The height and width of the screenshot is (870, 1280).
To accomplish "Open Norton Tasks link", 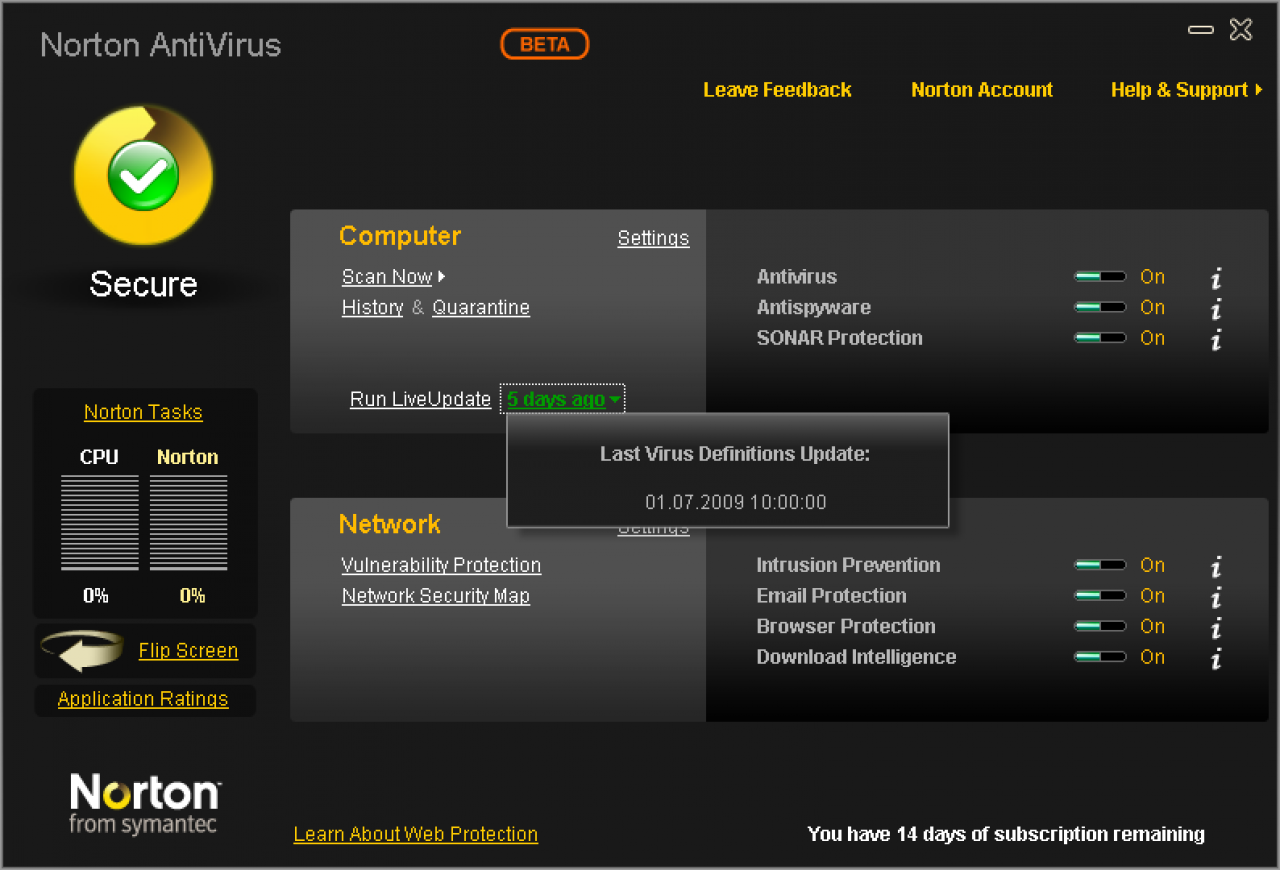I will click(143, 412).
